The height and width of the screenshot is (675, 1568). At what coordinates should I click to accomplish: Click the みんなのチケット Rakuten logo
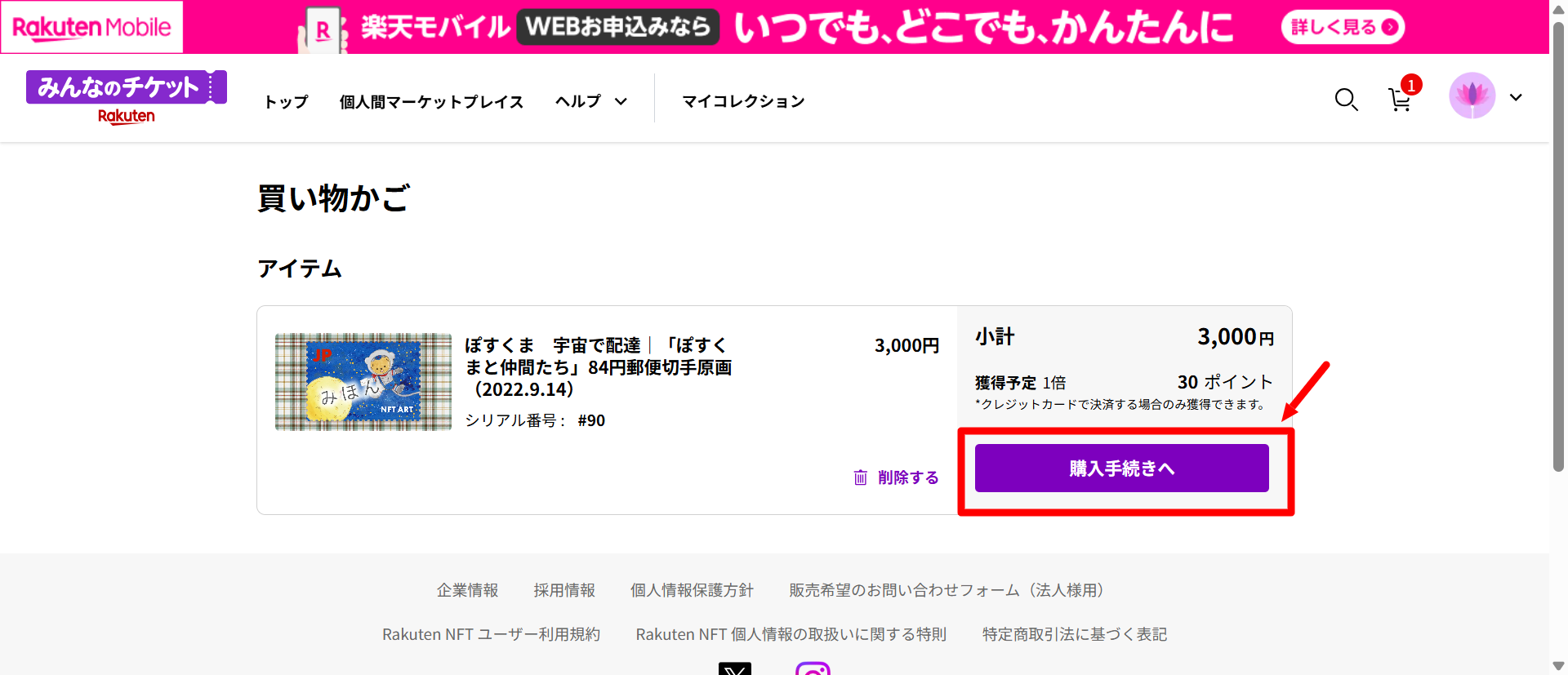127,97
